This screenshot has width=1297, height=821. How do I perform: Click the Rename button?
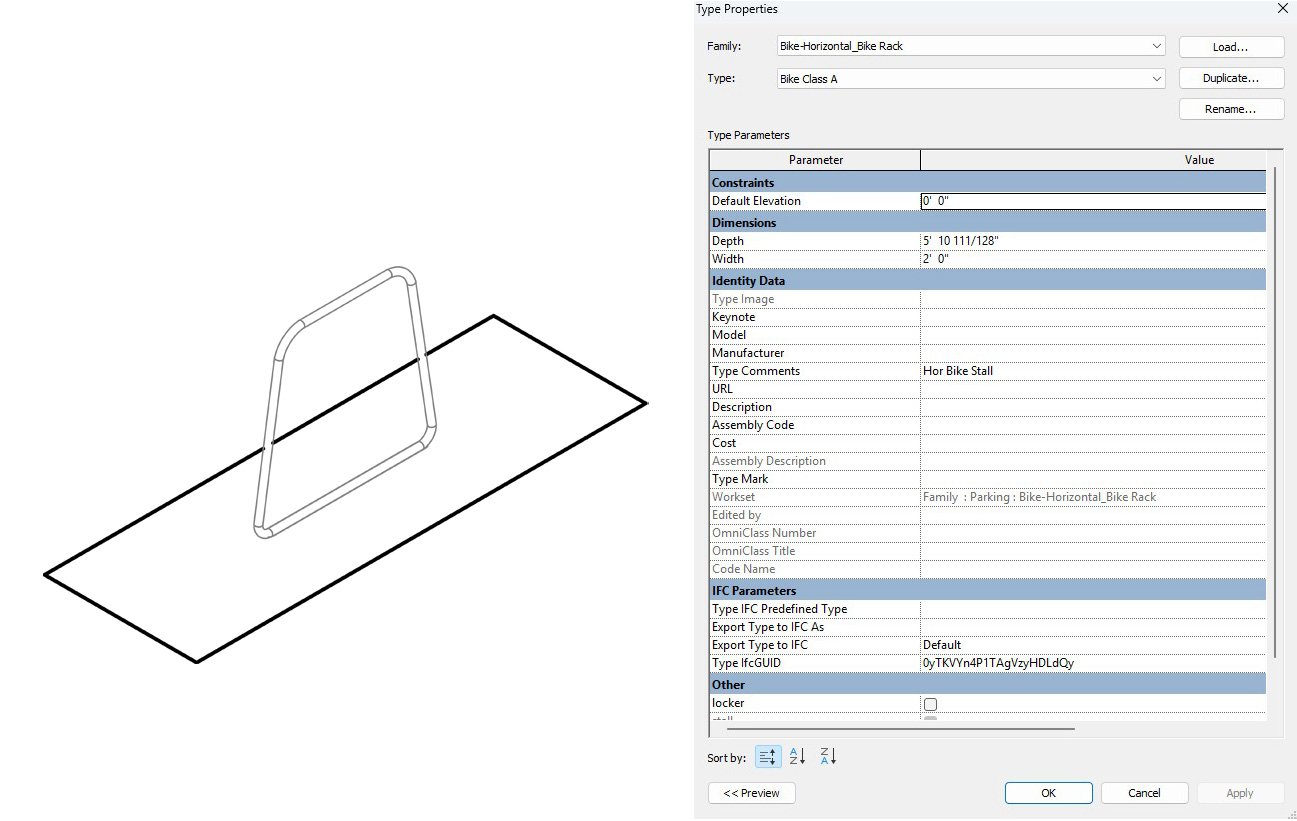pos(1231,109)
